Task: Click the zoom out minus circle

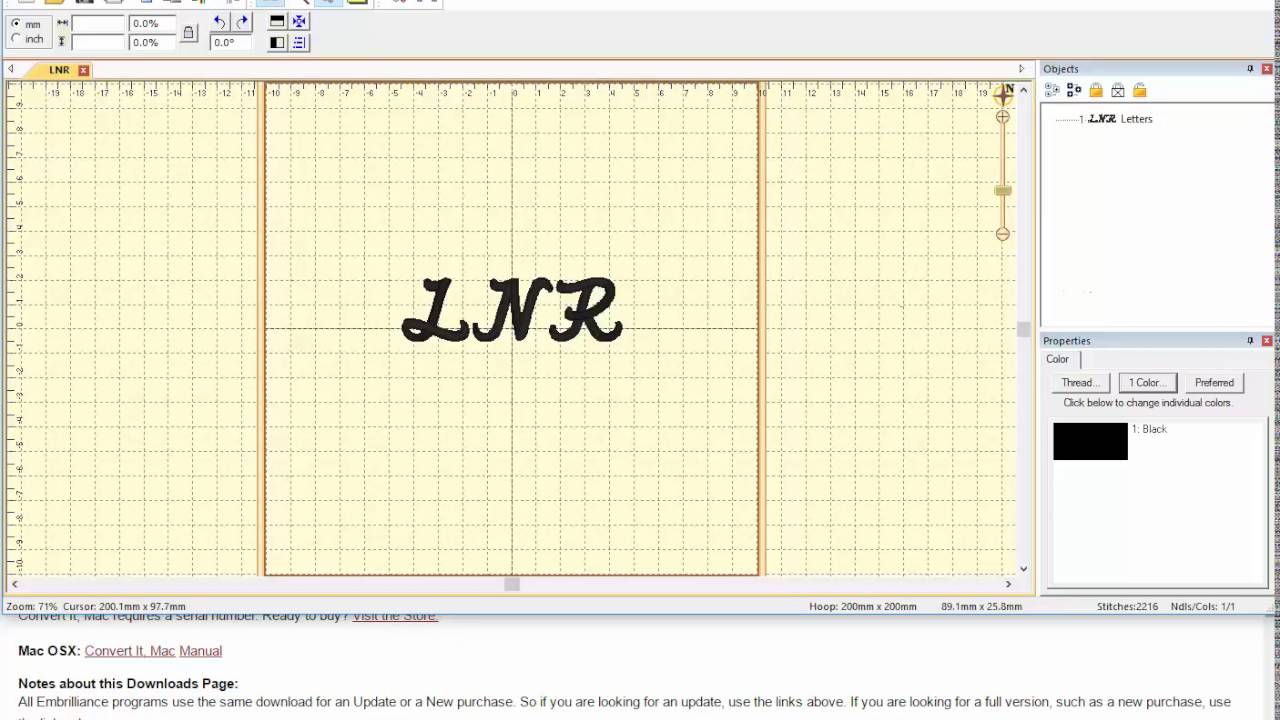Action: click(1003, 234)
